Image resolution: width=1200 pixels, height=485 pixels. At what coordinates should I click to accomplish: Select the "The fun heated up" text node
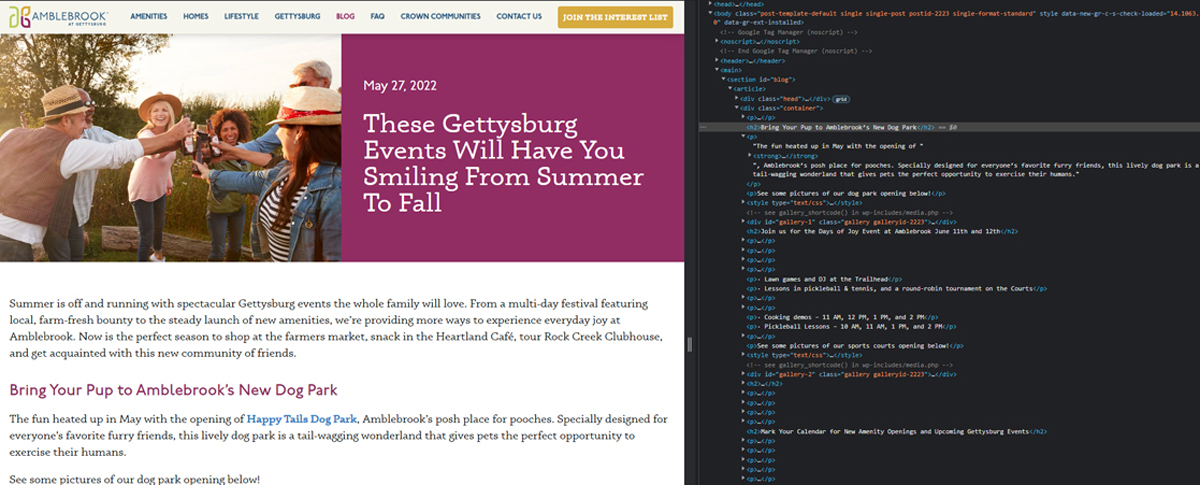[837, 146]
